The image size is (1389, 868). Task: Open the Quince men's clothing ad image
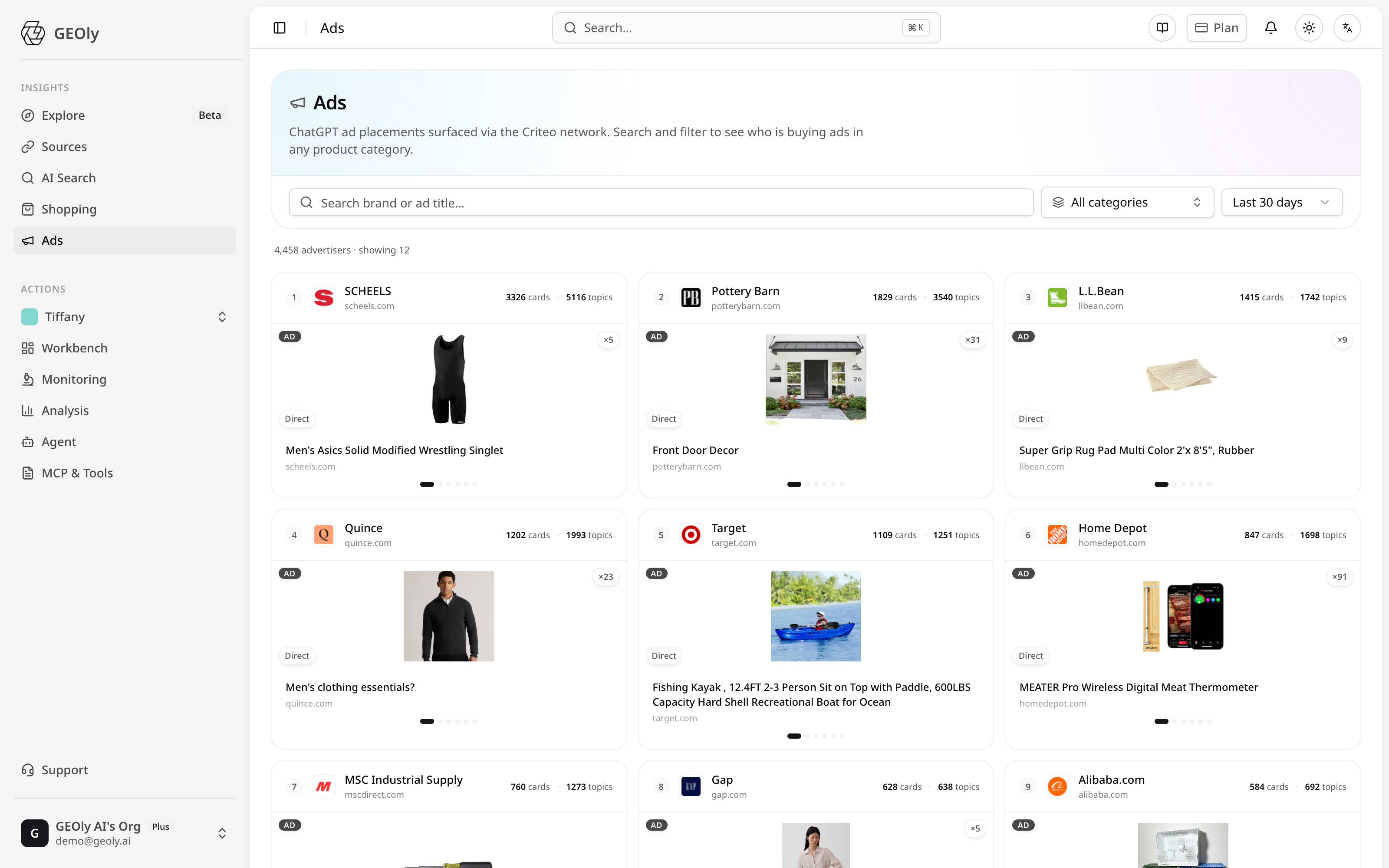449,616
